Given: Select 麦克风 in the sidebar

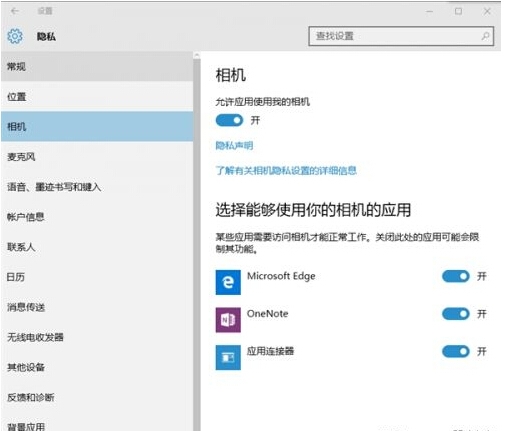Looking at the screenshot, I should (x=97, y=156).
